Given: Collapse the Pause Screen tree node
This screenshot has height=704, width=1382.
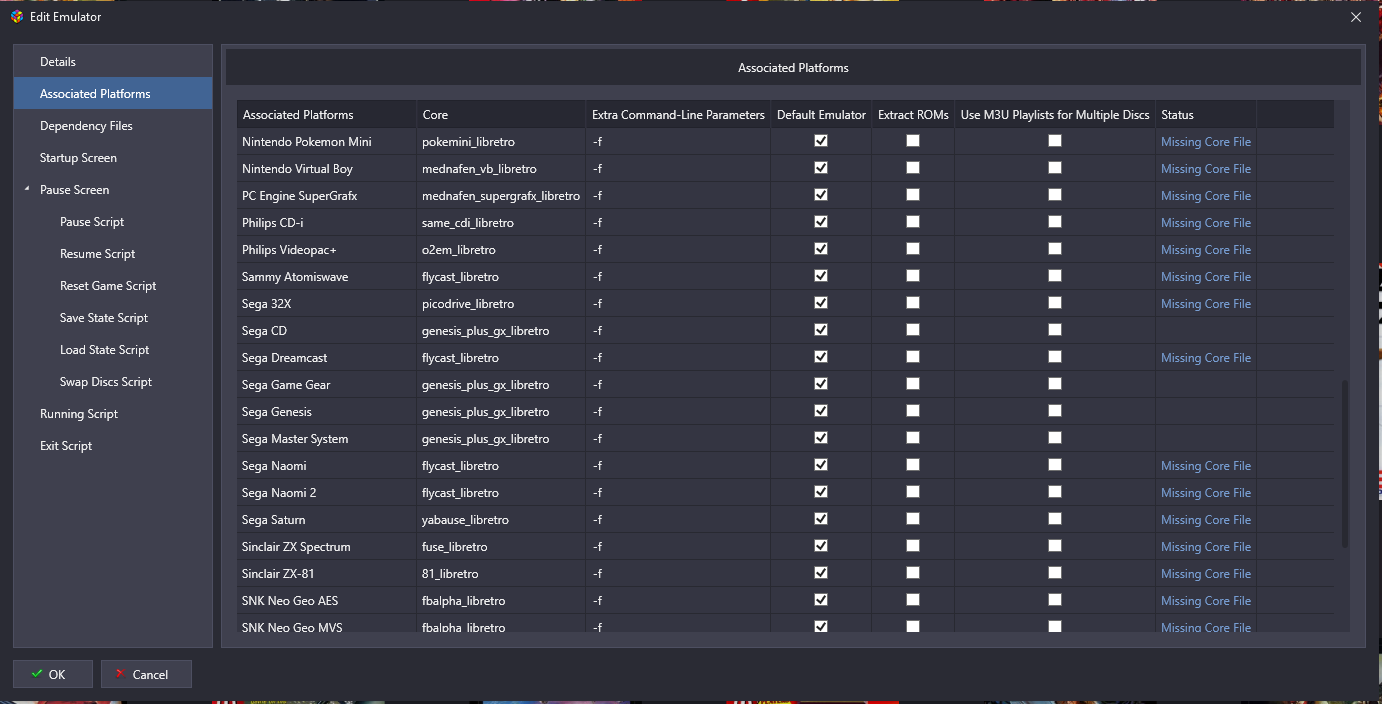Looking at the screenshot, I should tap(27, 190).
